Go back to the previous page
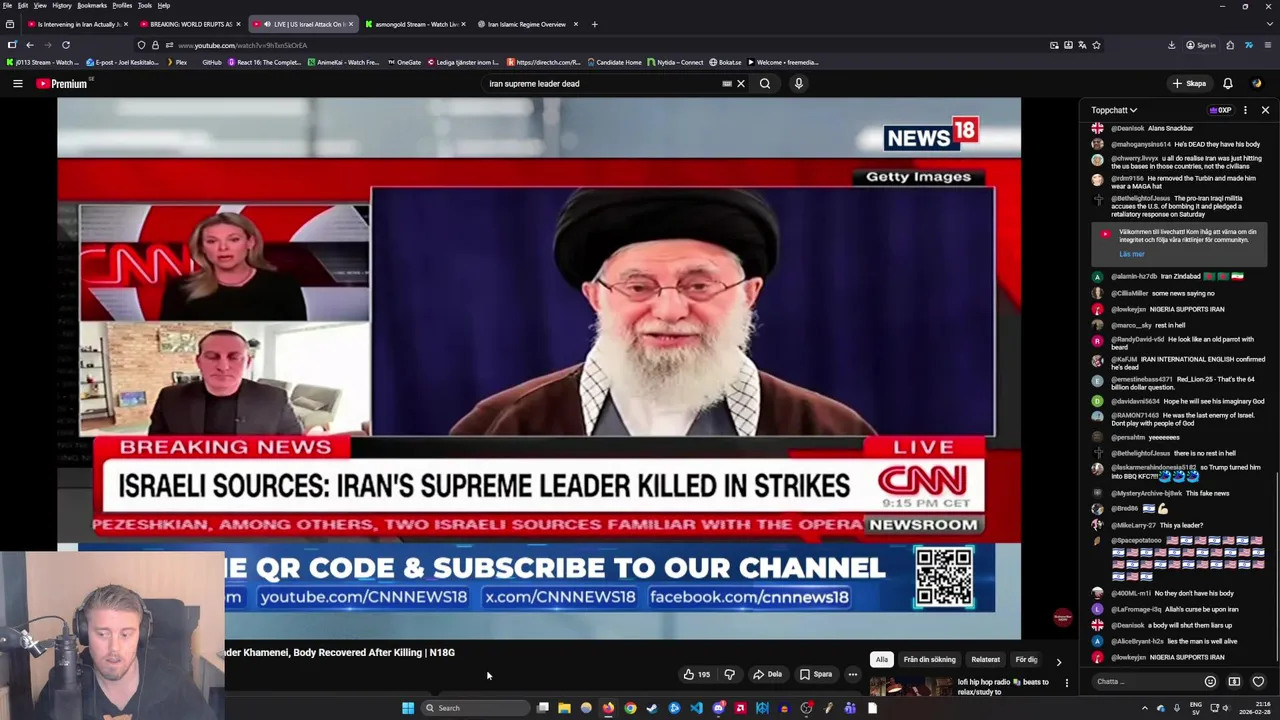Screen dimensions: 1280x720 (x=30, y=45)
